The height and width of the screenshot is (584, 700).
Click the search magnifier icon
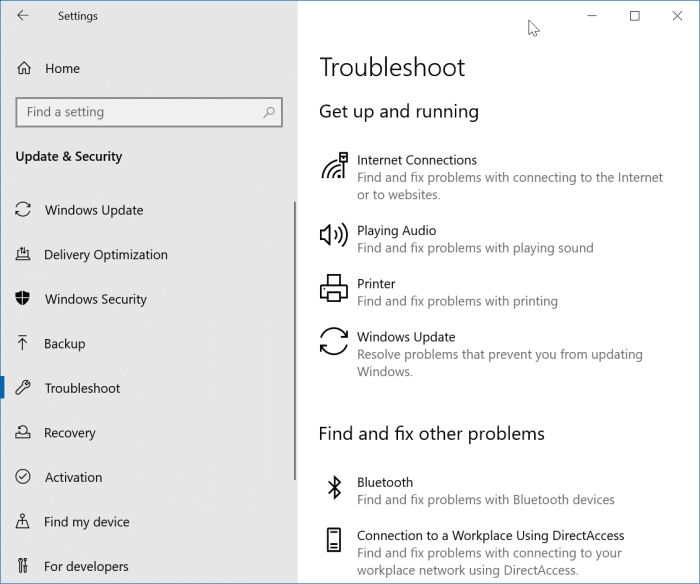[269, 112]
